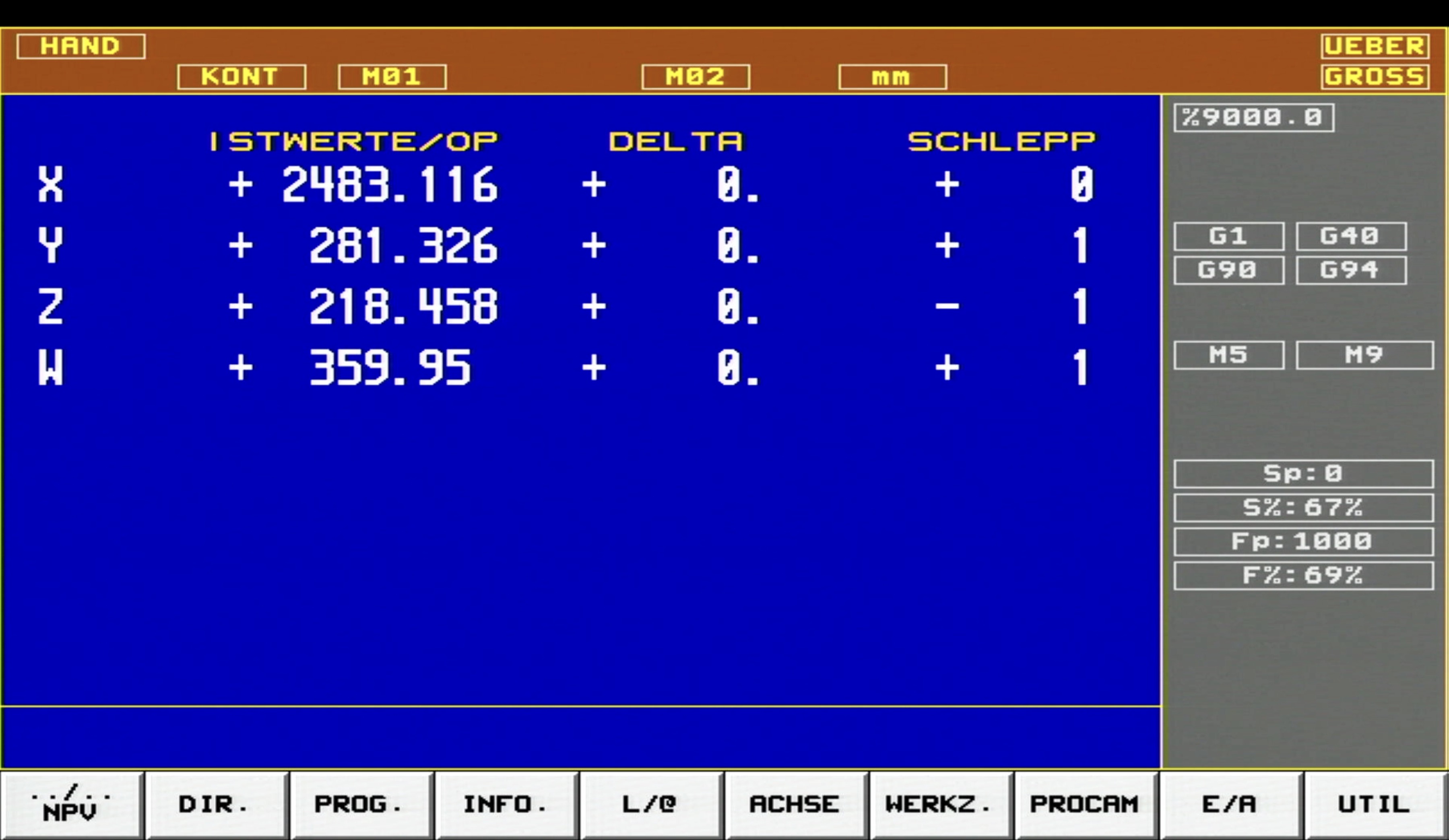Select the F%: 69% feed override box

tap(1304, 576)
